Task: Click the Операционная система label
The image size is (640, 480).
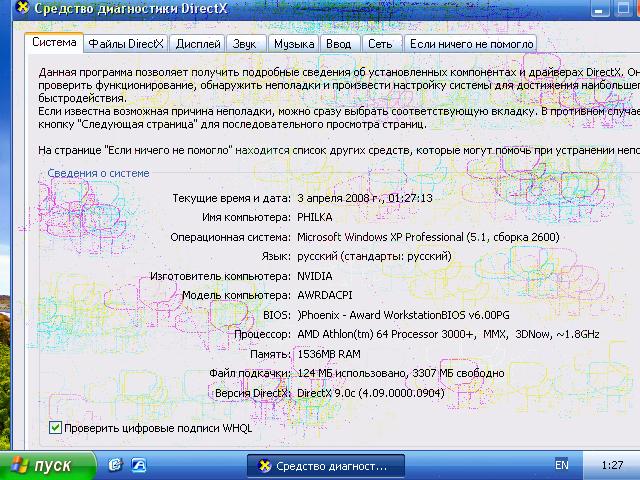Action: tap(230, 237)
